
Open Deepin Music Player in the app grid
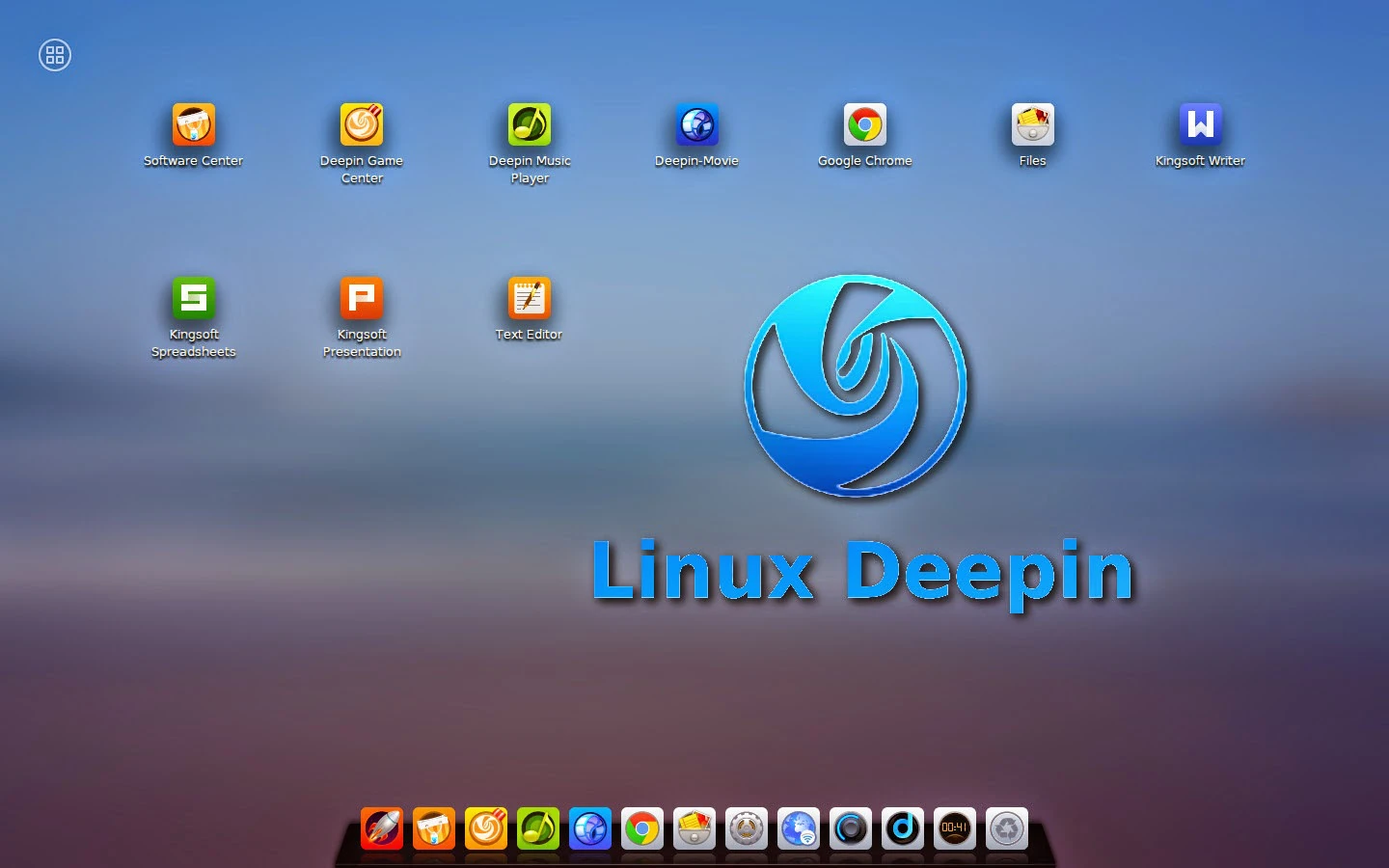point(530,125)
